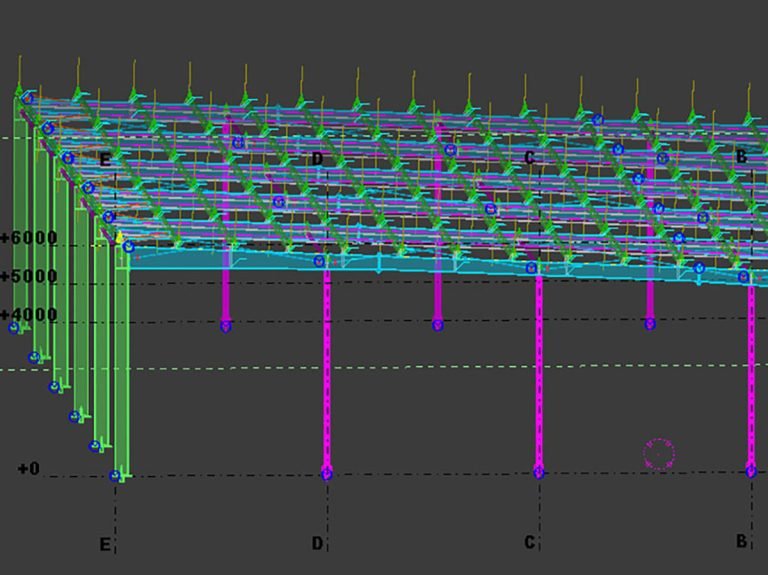
Task: Pick base node of short column between C and B
Action: [650, 323]
